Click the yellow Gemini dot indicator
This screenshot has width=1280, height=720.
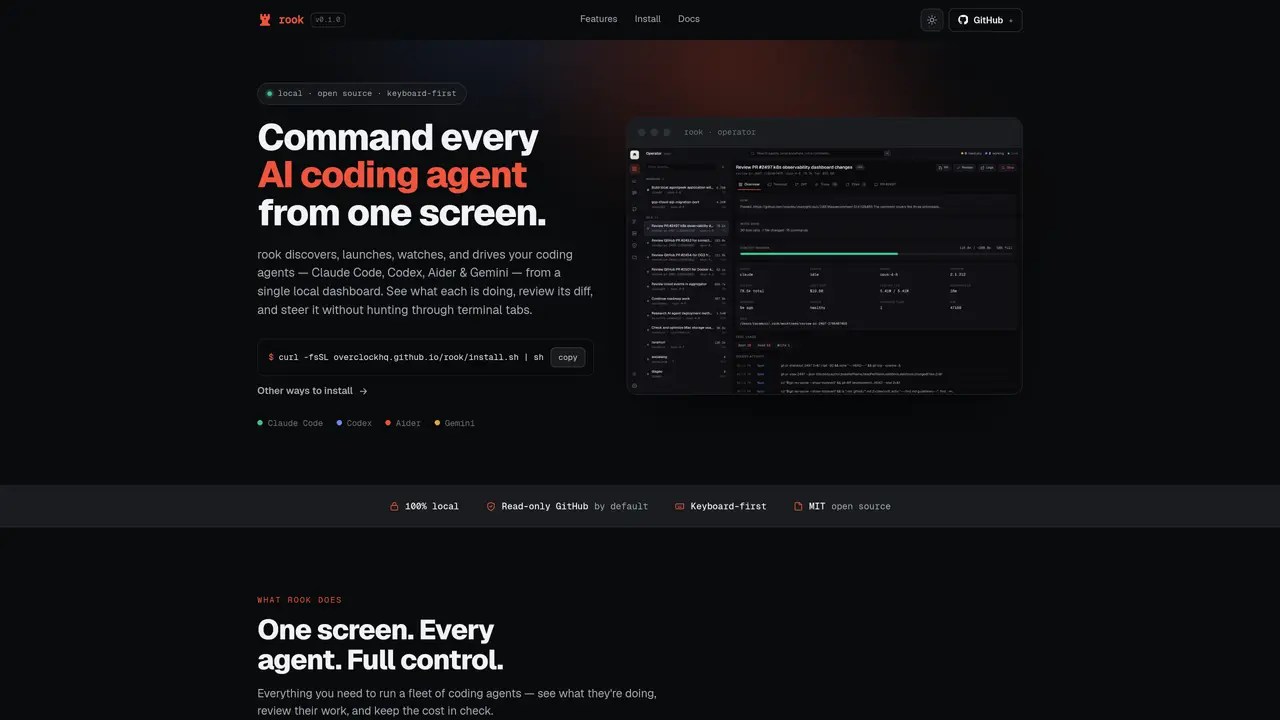click(x=437, y=423)
